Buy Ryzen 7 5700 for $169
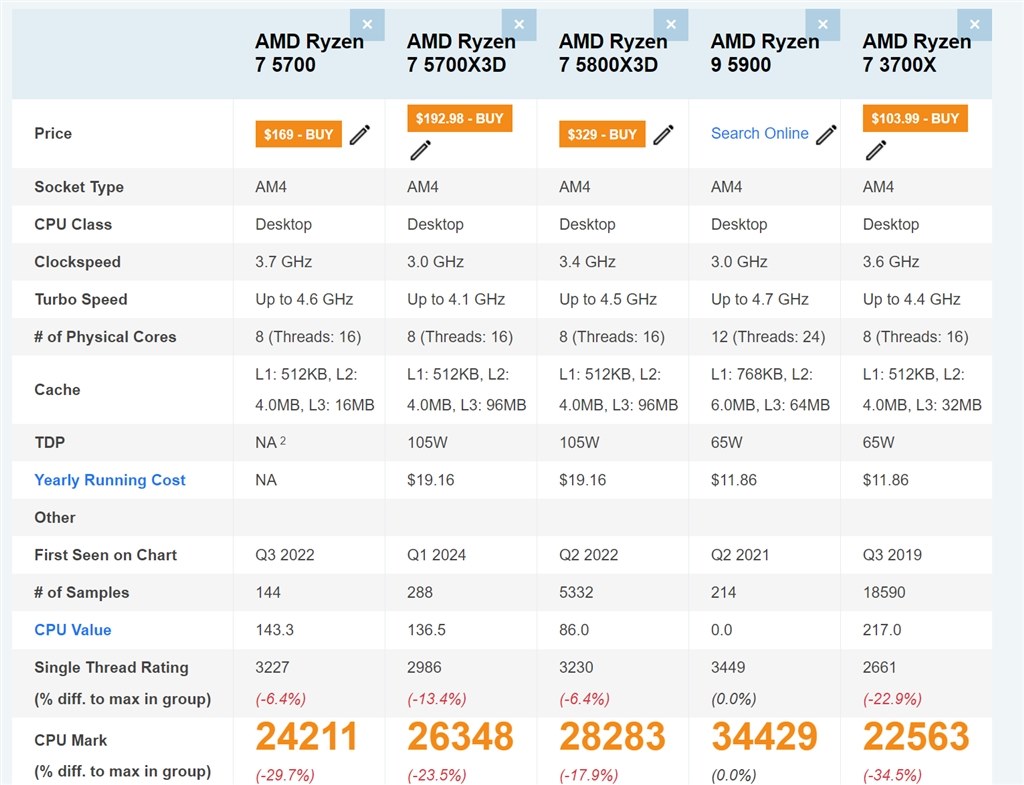Viewport: 1024px width, 785px height. pyautogui.click(x=298, y=135)
